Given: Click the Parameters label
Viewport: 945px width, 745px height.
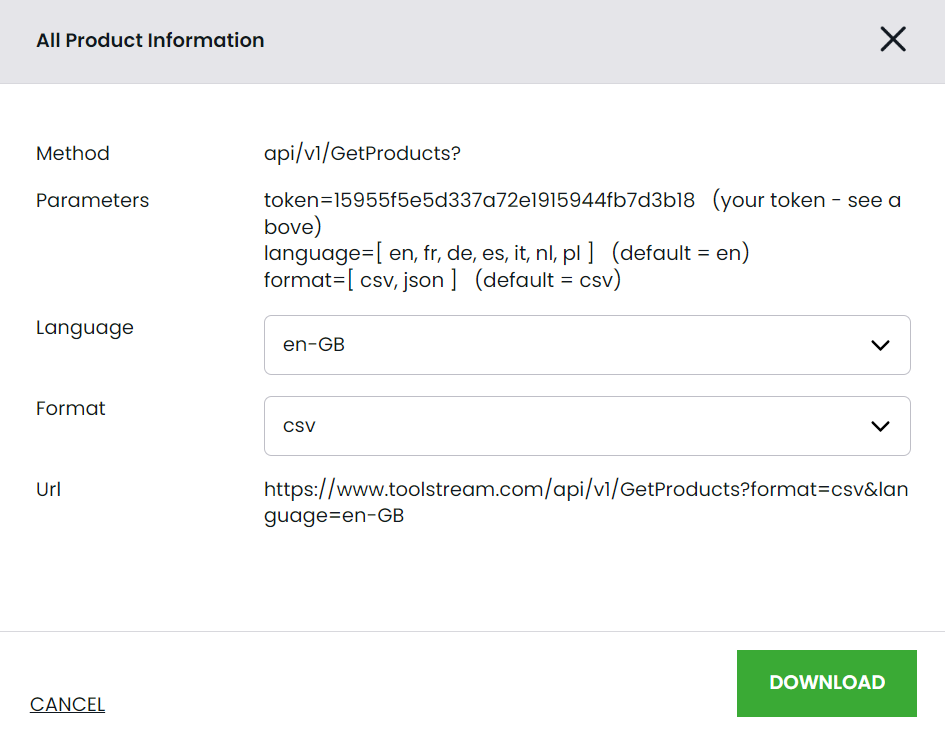Looking at the screenshot, I should pyautogui.click(x=92, y=200).
